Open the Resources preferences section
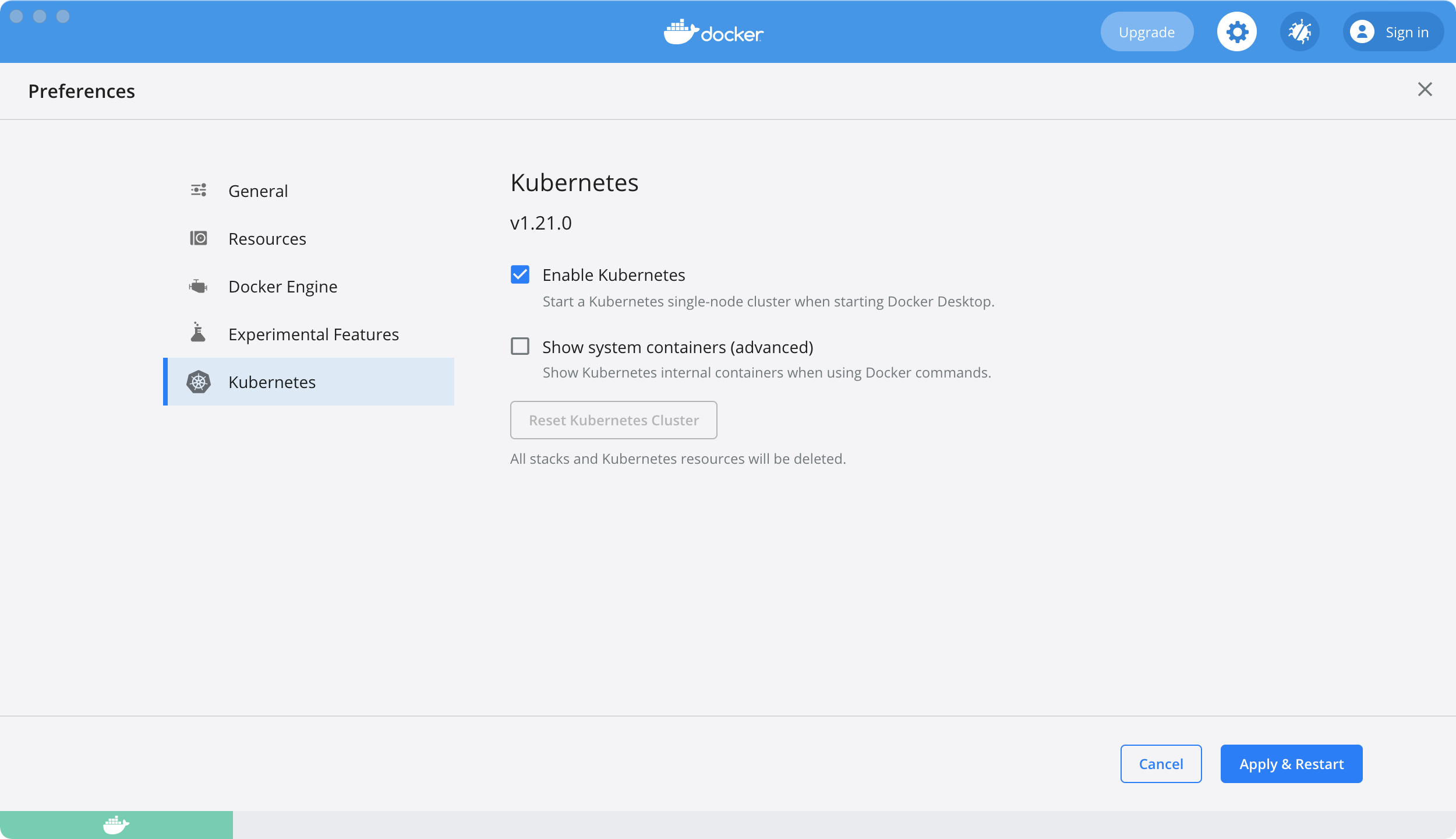 coord(267,238)
